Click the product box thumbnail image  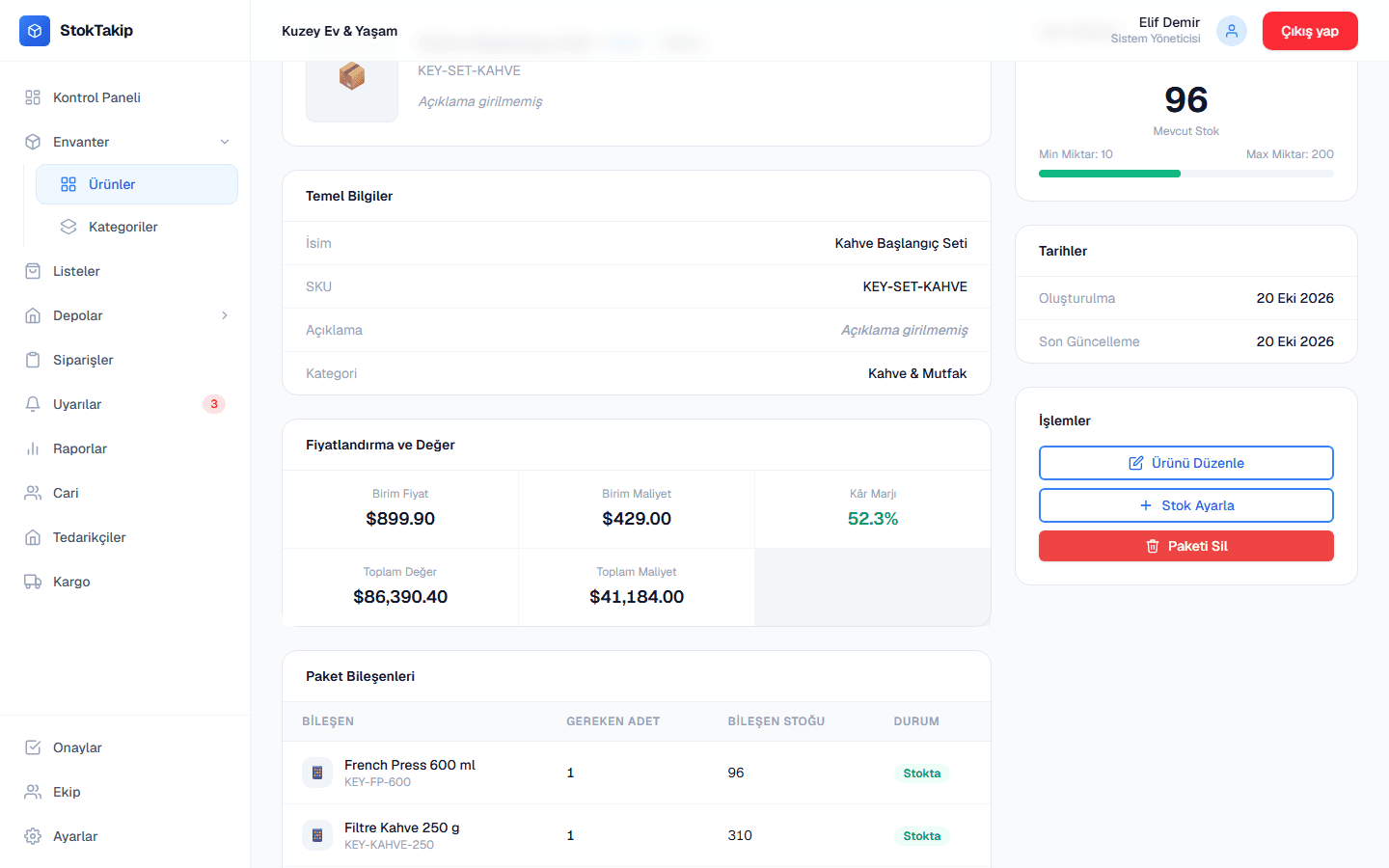(x=352, y=76)
